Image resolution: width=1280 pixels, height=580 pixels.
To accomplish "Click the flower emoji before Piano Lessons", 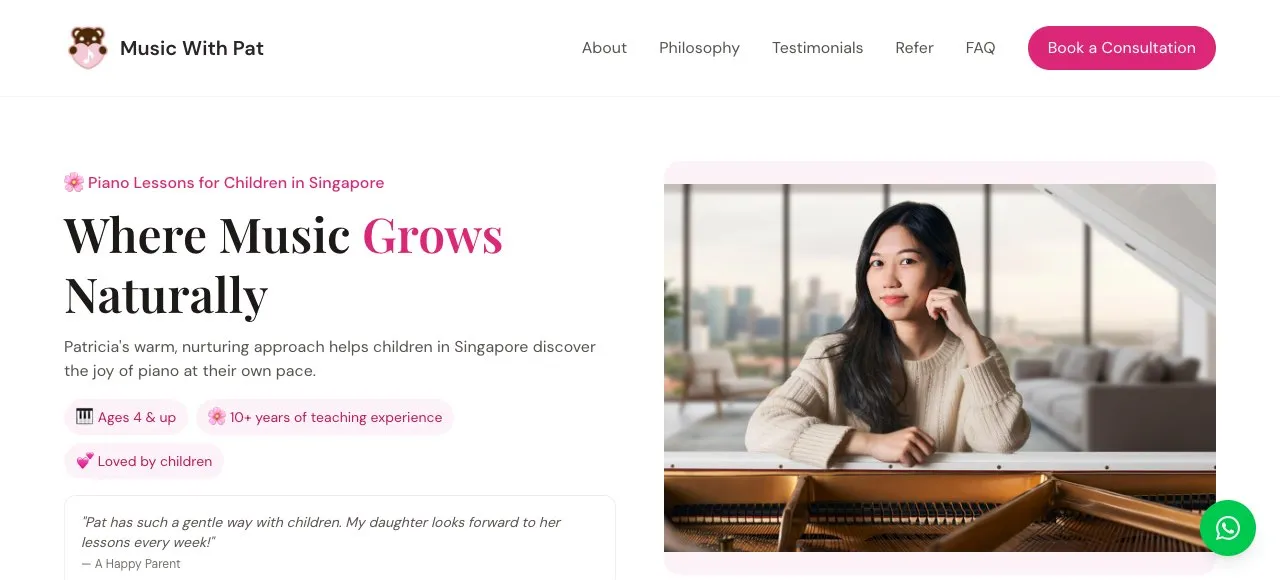I will (74, 182).
